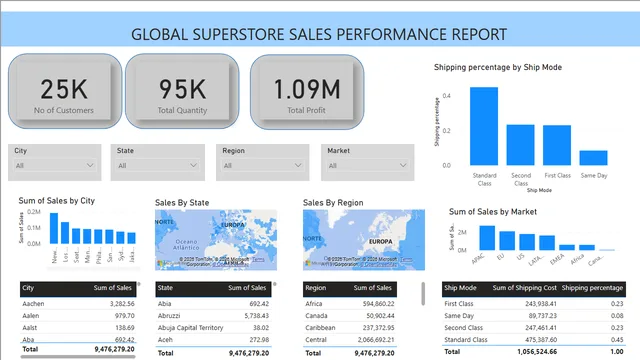Screen dimensions: 640x360
Task: Click the Sales By State map
Action: 216,240
